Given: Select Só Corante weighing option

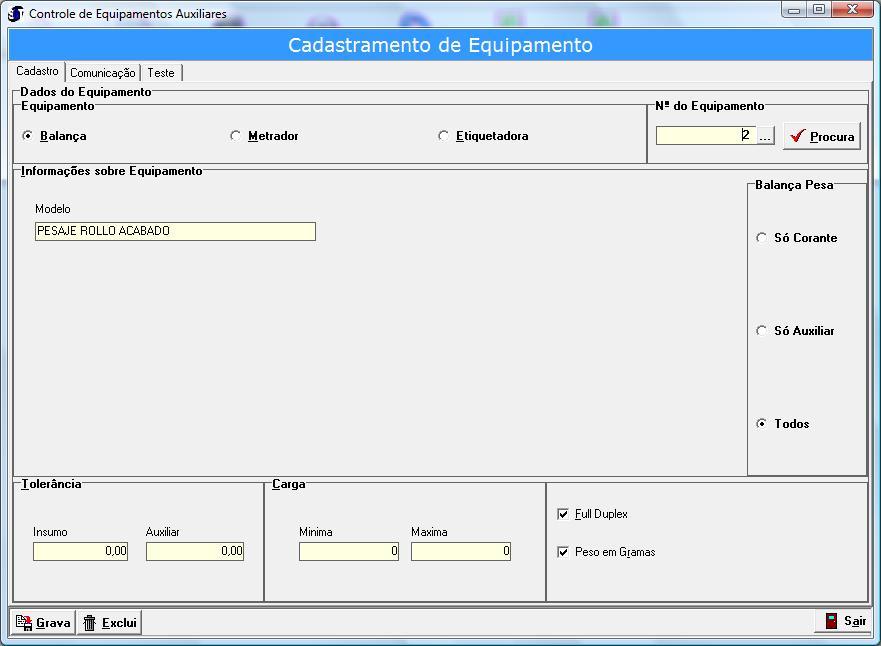Looking at the screenshot, I should [x=762, y=238].
